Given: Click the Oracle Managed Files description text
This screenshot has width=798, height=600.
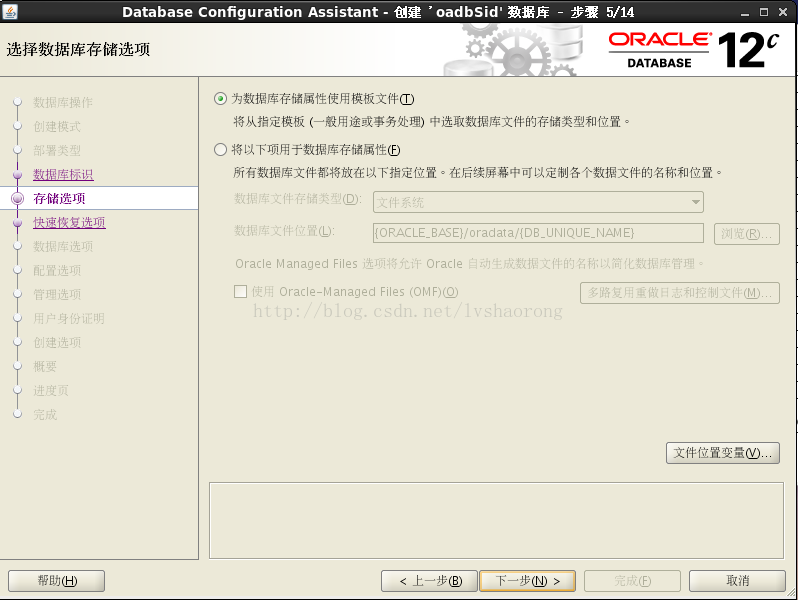Looking at the screenshot, I should 470,264.
